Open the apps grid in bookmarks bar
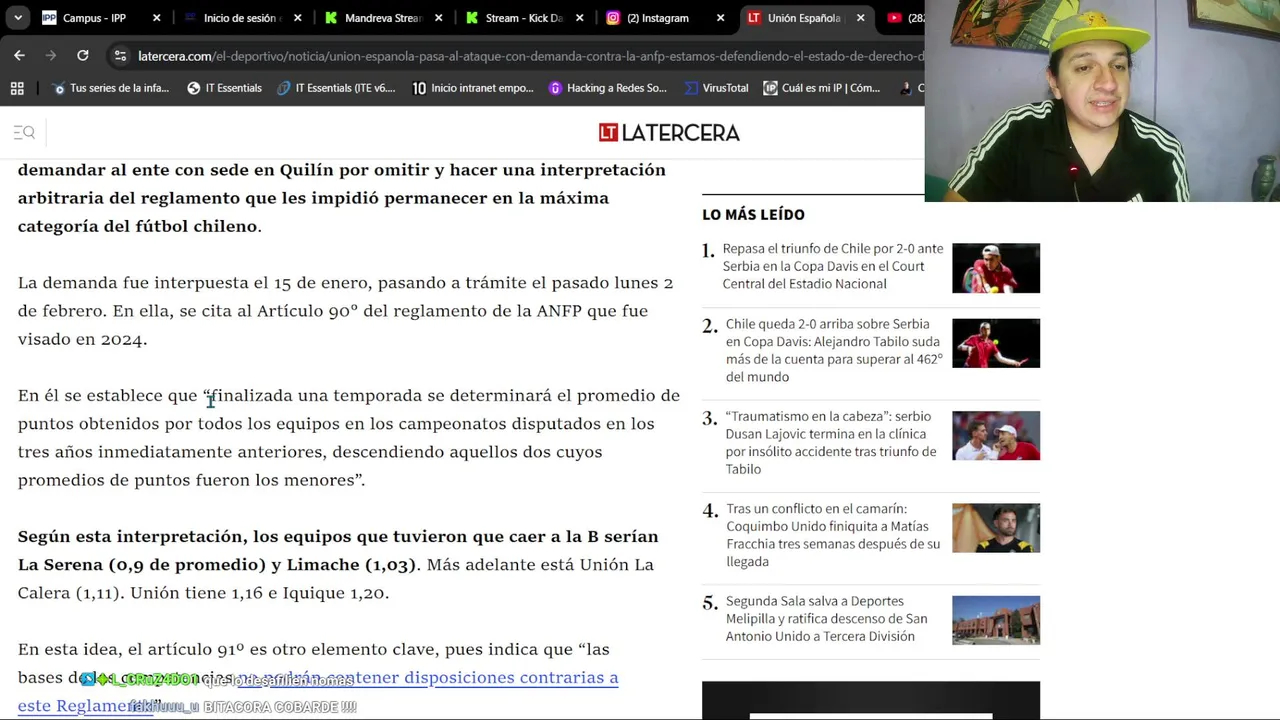Viewport: 1280px width, 720px height. [17, 88]
